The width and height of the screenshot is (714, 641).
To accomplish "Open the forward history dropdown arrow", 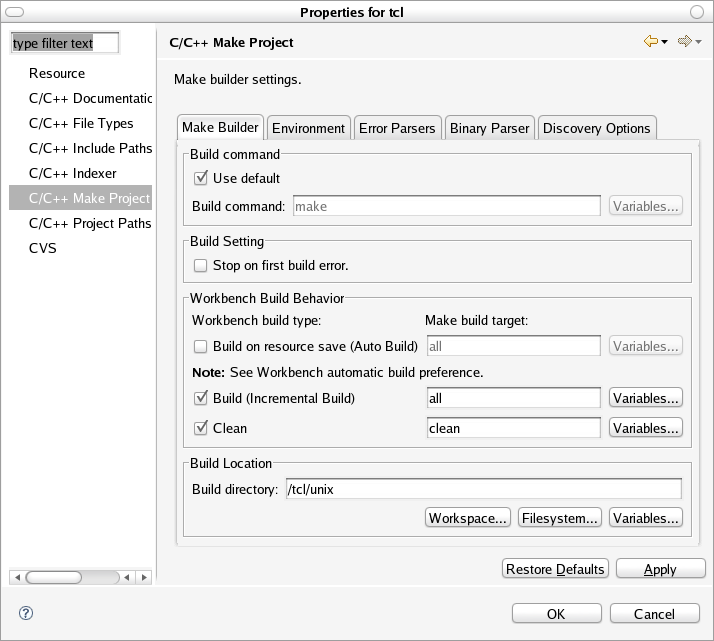I will (698, 43).
